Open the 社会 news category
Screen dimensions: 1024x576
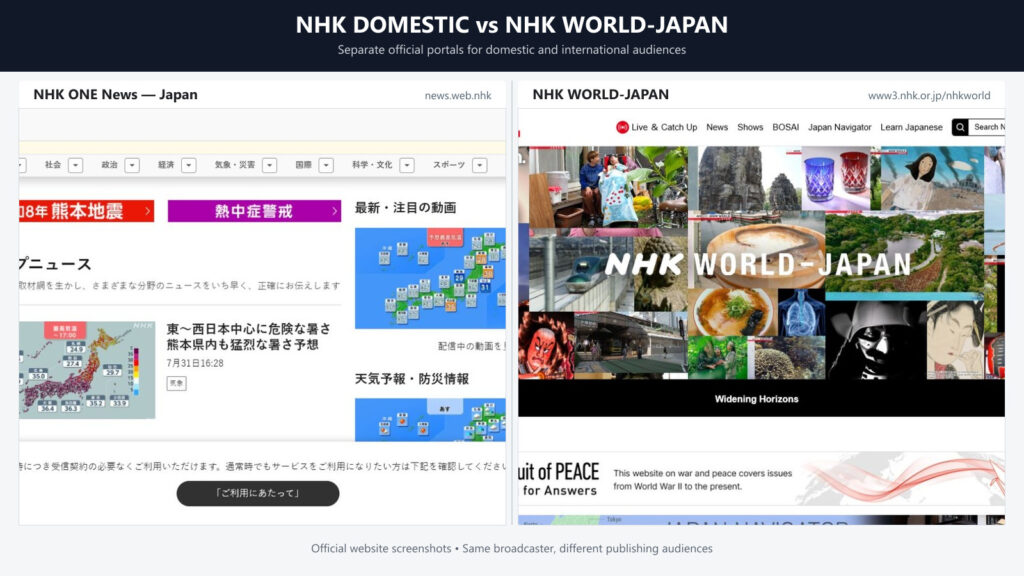click(x=53, y=165)
